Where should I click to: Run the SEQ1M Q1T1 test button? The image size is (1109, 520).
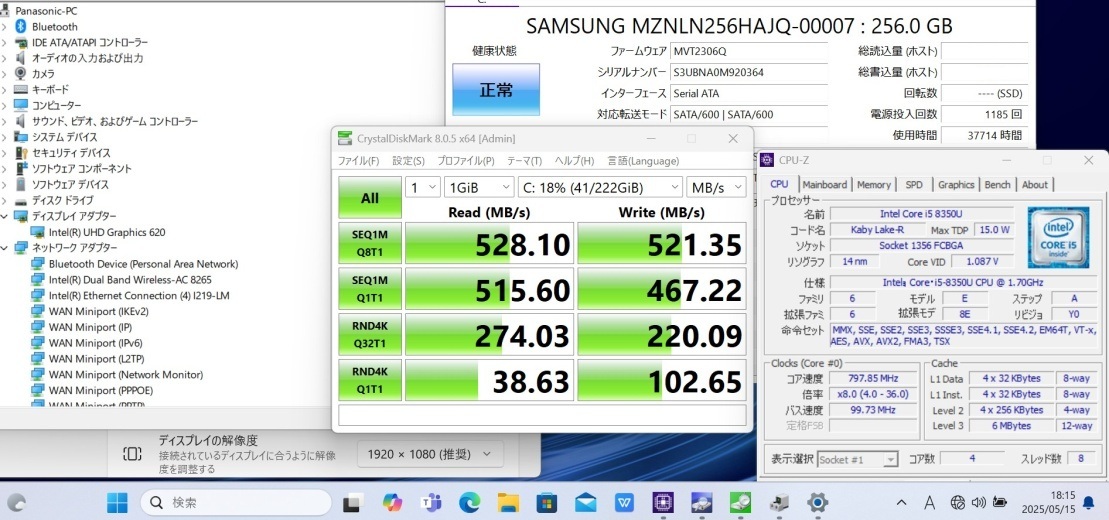click(370, 289)
